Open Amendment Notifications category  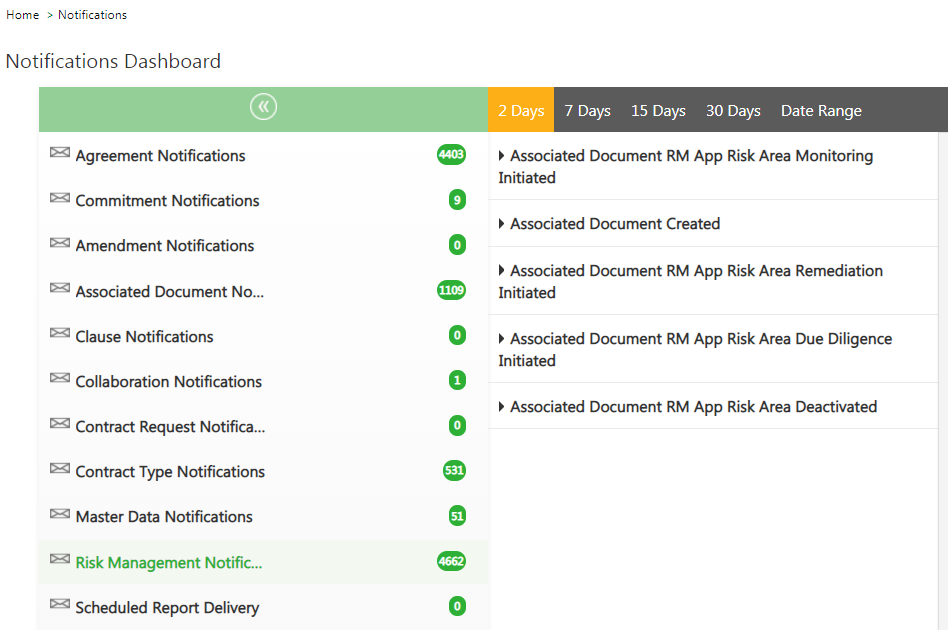[165, 246]
